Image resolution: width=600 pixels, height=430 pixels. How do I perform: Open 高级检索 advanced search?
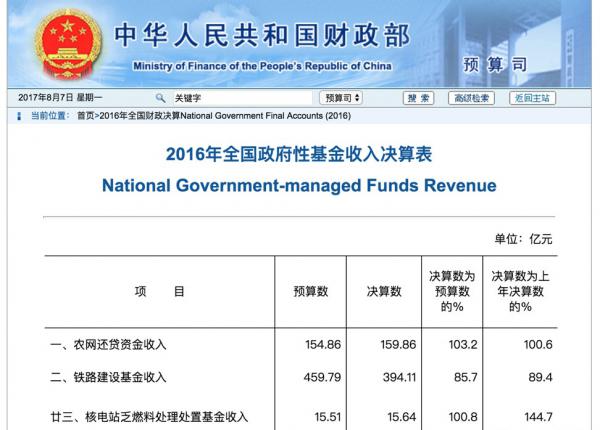[471, 98]
